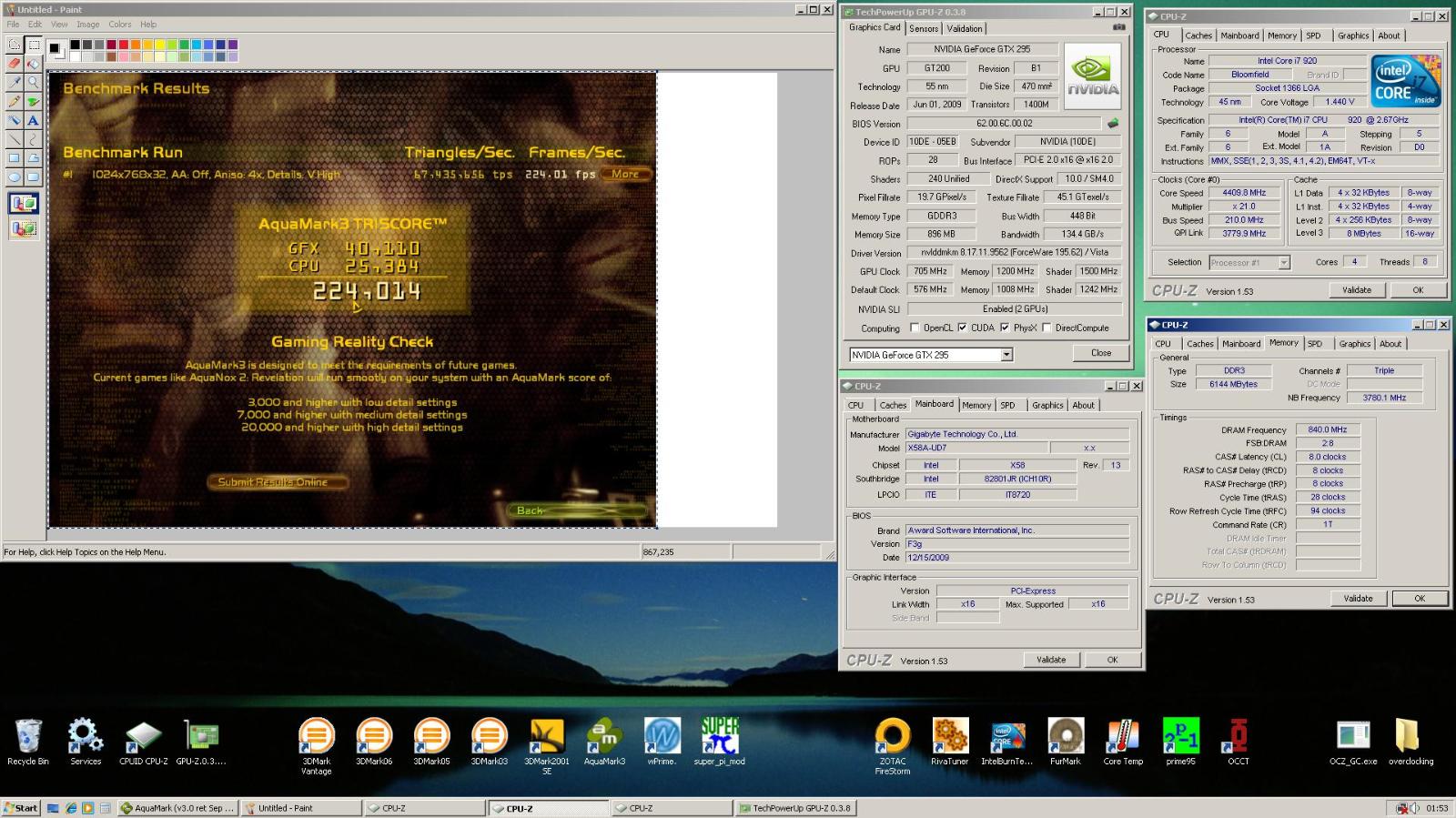Select the Polygon tool in Paint

click(x=34, y=158)
